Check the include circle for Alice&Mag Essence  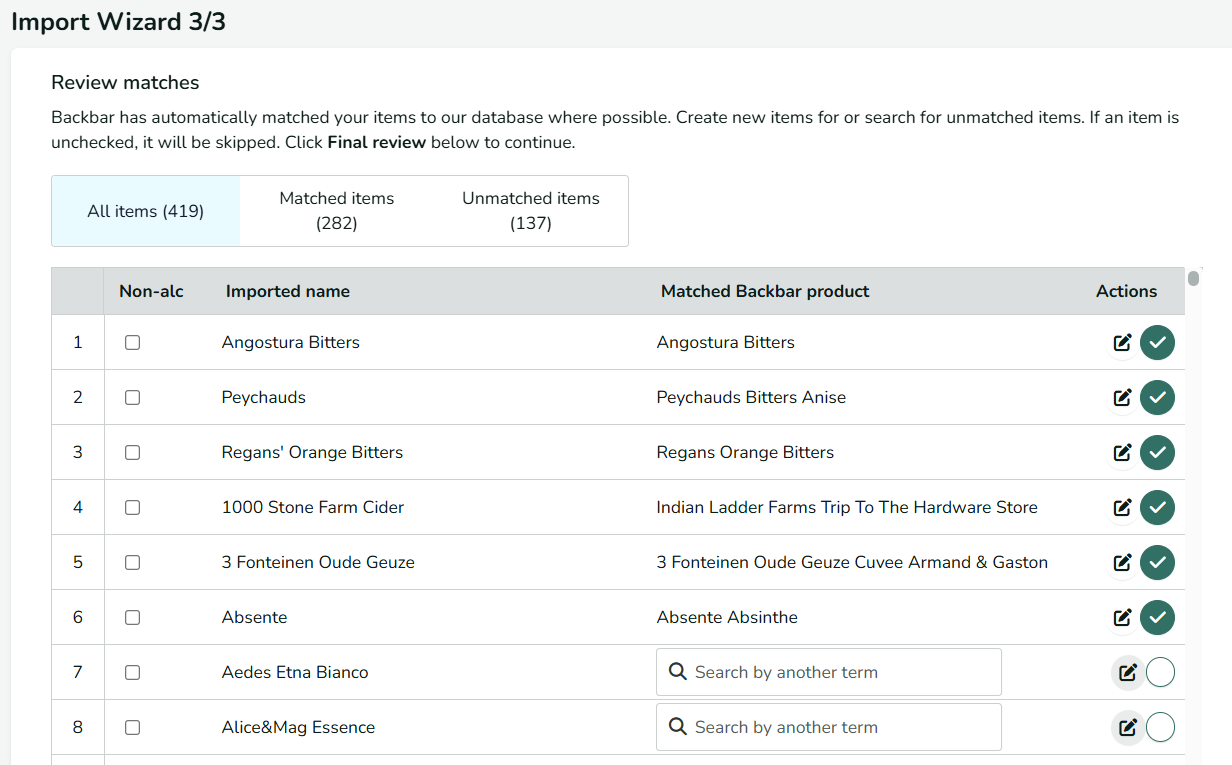pos(1160,728)
